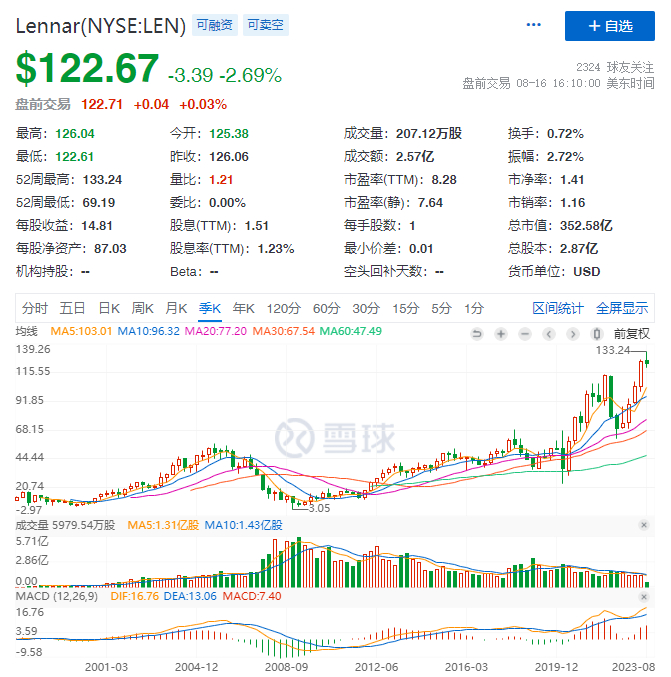671x677 pixels.
Task: Open the three-dots more options menu
Action: tap(533, 25)
